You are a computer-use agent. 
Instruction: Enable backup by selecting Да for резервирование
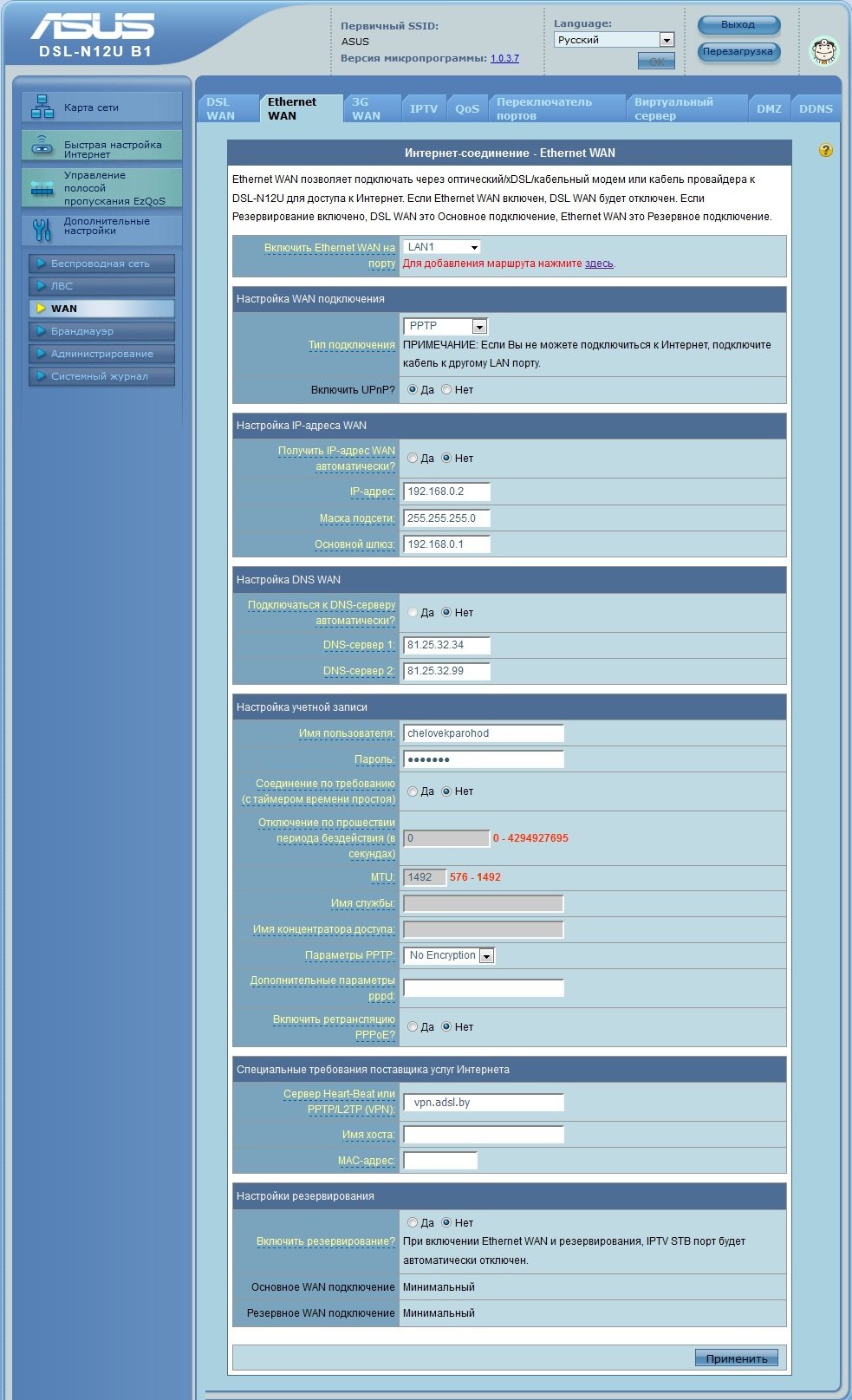pos(413,1223)
